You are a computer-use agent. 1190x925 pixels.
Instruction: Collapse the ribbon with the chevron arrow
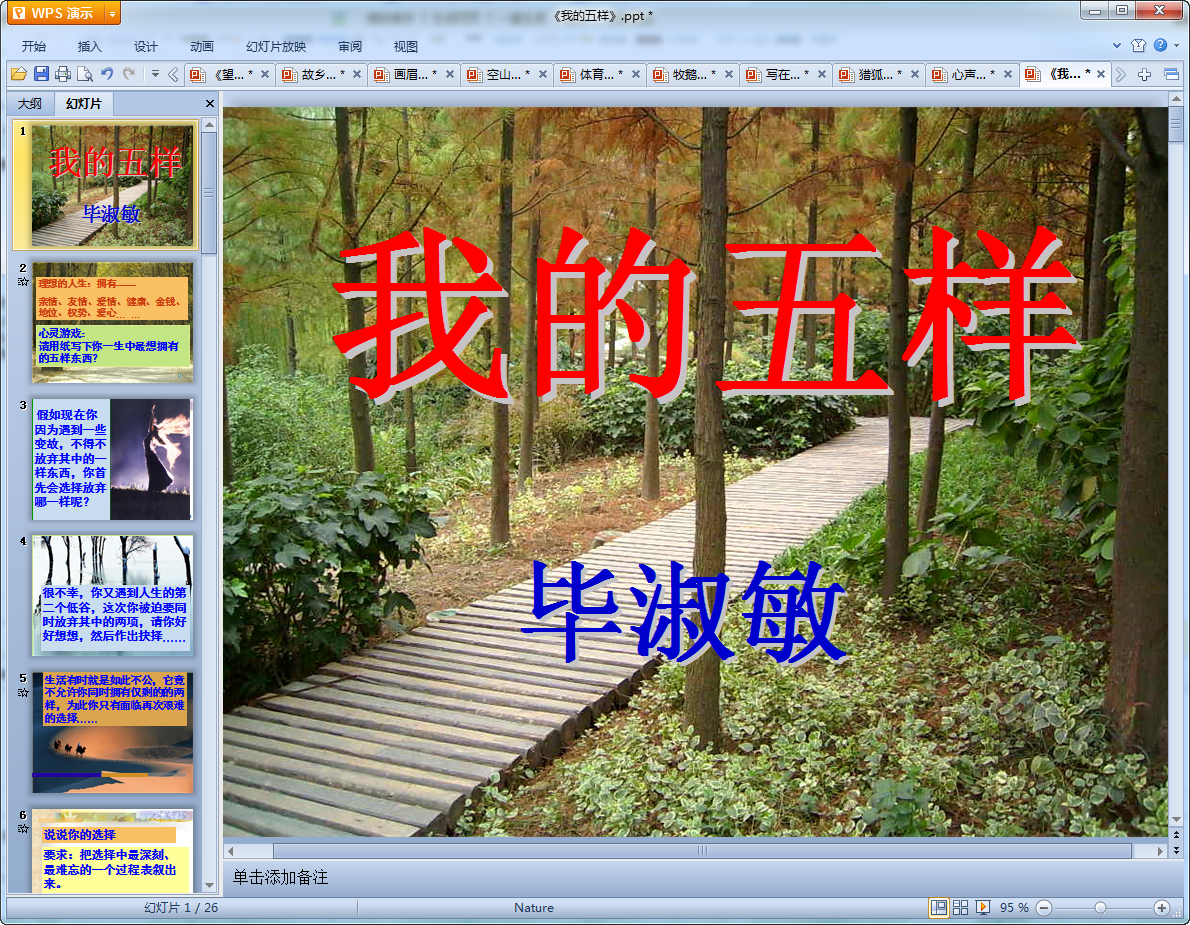click(1116, 46)
